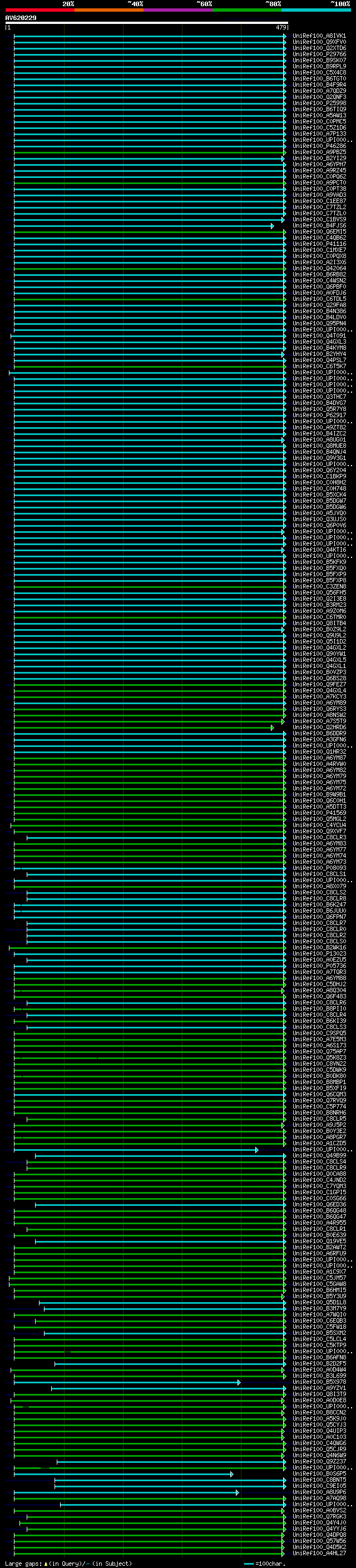Click the UniRef100_Q2QNF3 alignment bar

(150, 97)
